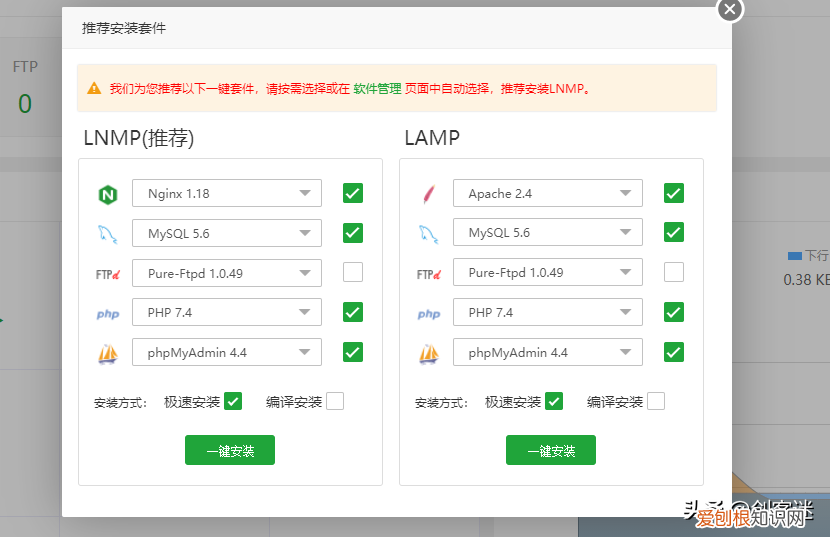Close the recommended packages dialog
This screenshot has width=830, height=537.
click(x=730, y=9)
